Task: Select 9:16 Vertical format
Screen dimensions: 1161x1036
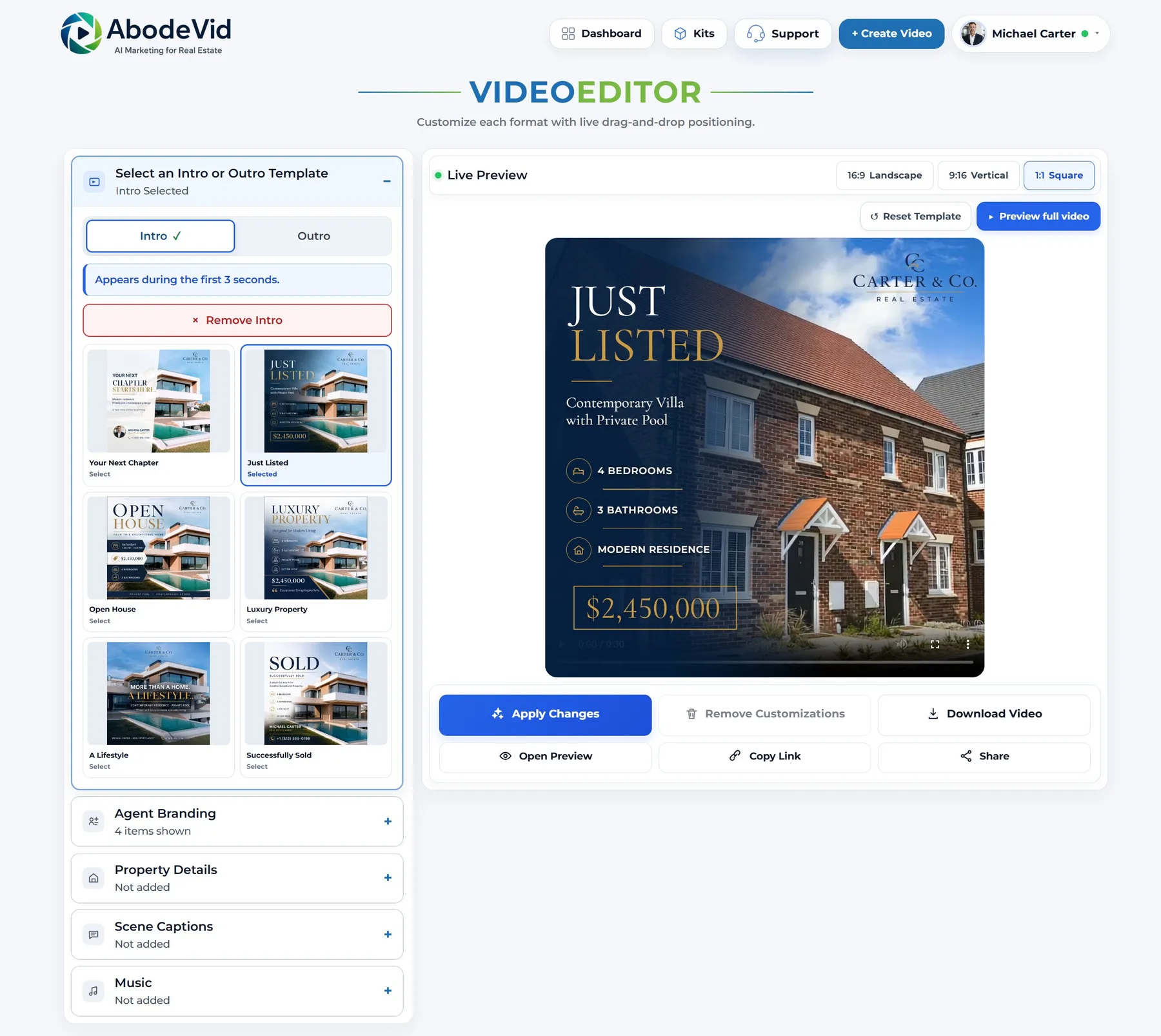Action: click(x=978, y=175)
